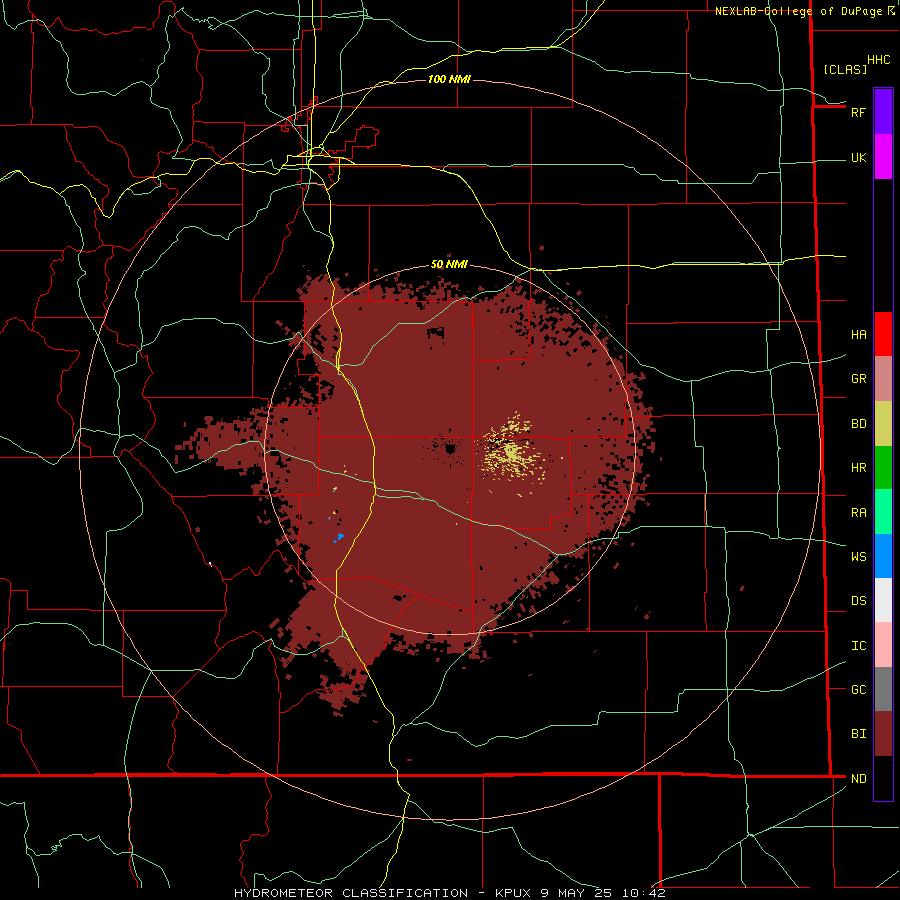Click the GR pink legend swatch

883,379
